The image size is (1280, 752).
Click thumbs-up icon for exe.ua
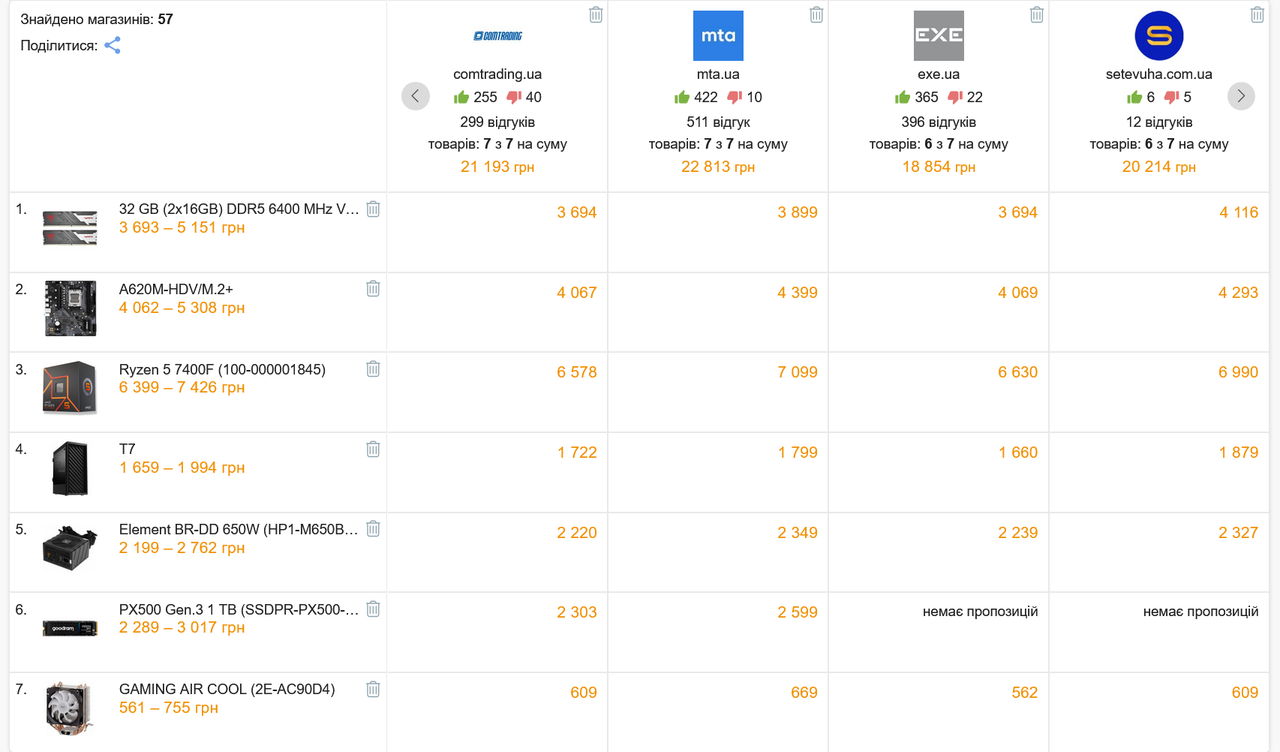[x=902, y=97]
